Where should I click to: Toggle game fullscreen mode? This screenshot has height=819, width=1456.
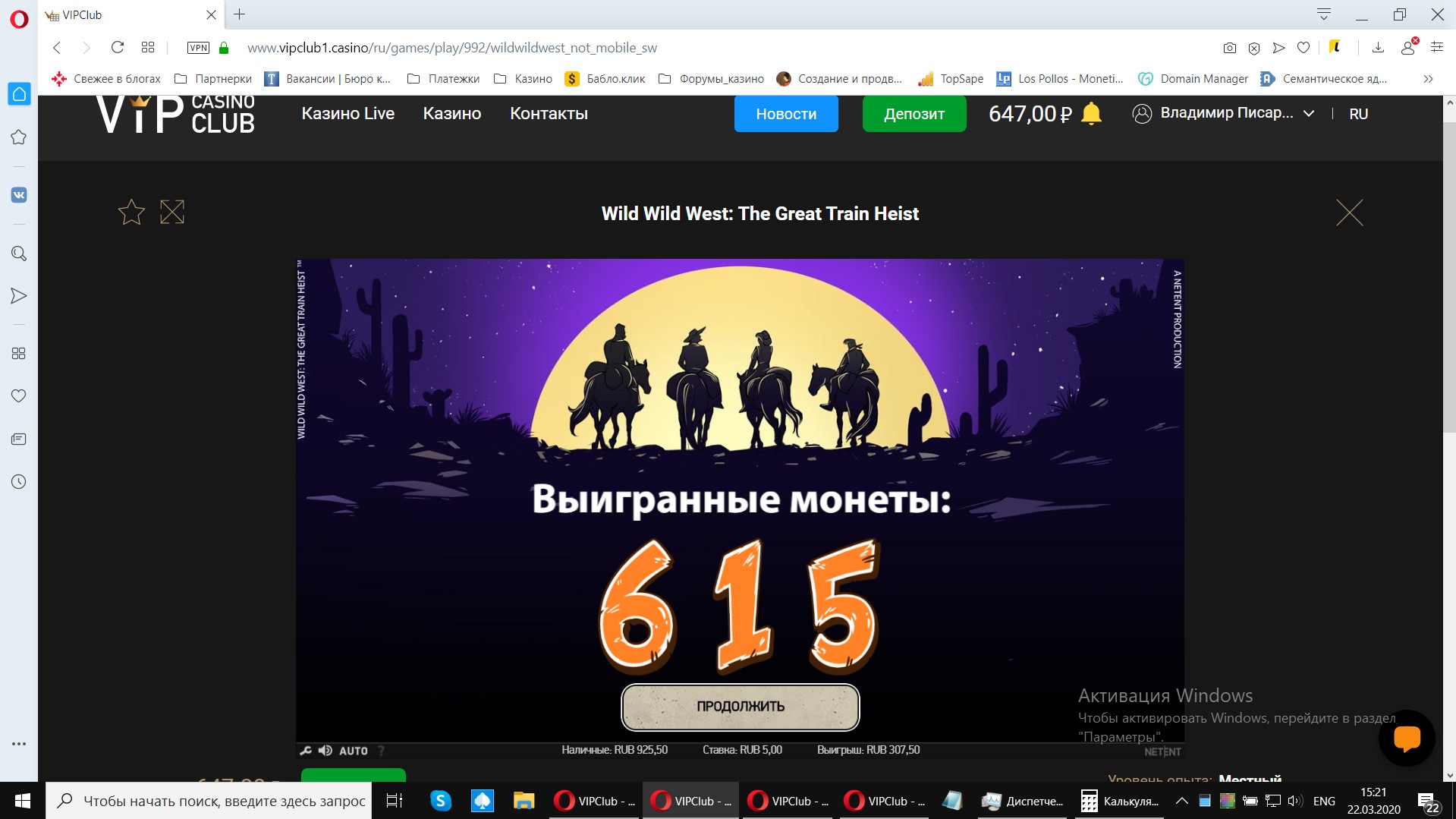pyautogui.click(x=172, y=212)
